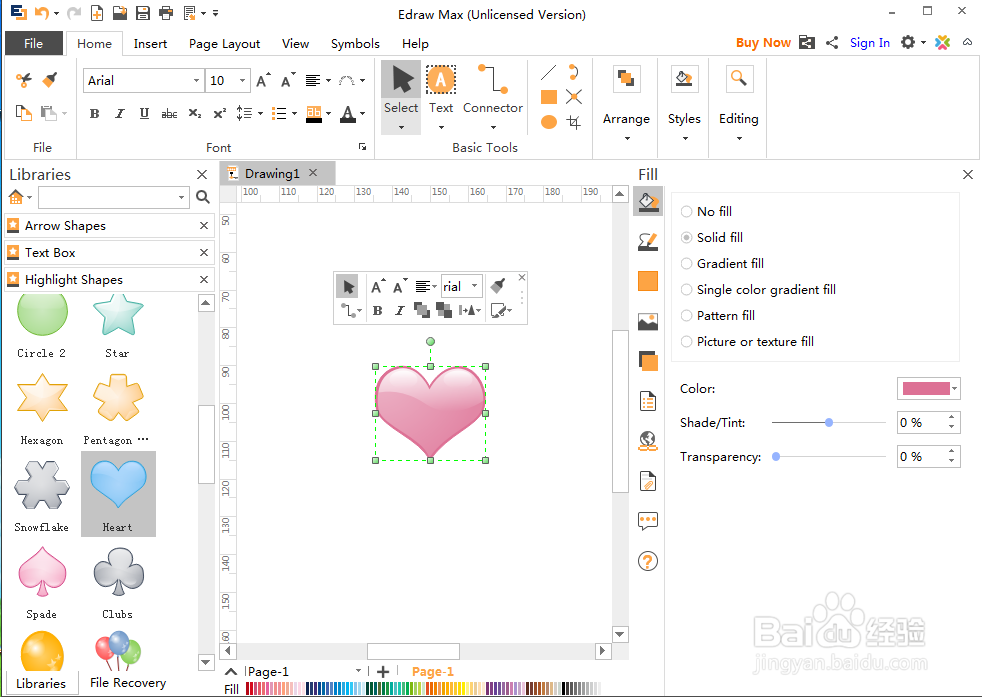Screen dimensions: 982x697
Task: Toggle Underline in the Font ribbon group
Action: coord(144,113)
